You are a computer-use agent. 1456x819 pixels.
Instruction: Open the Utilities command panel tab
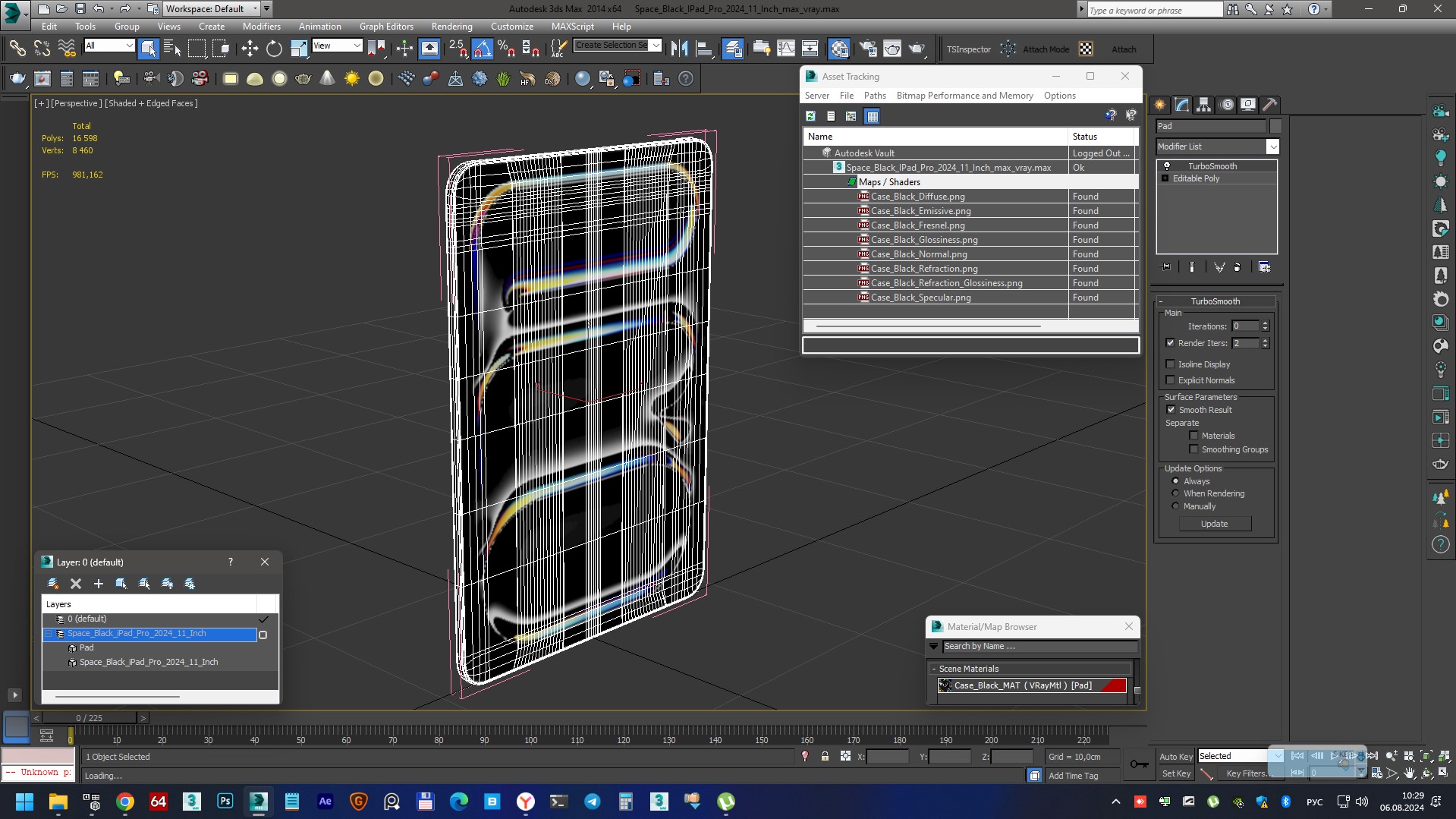pos(1270,105)
